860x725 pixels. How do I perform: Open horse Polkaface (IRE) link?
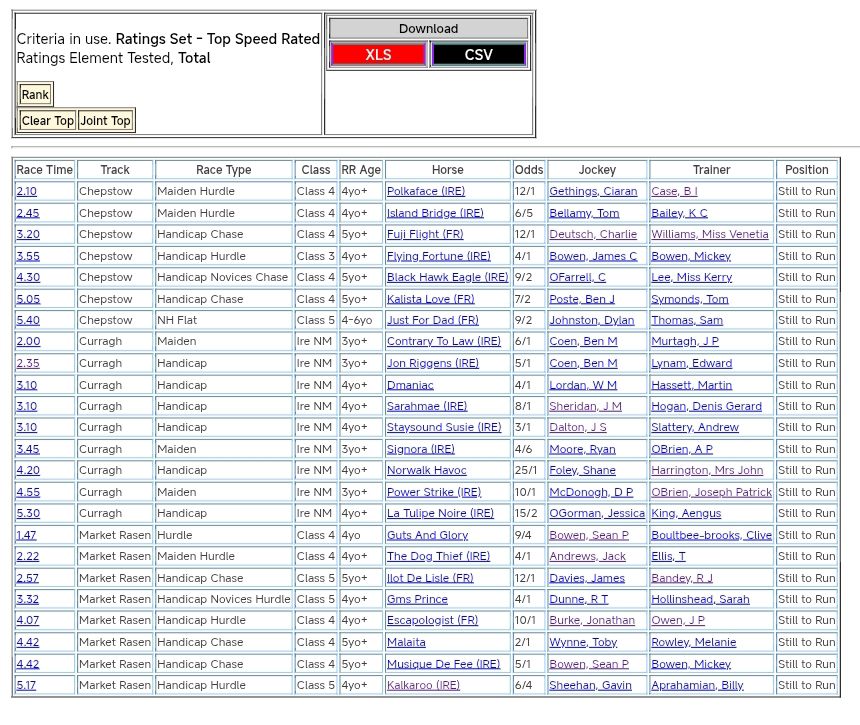click(x=426, y=191)
